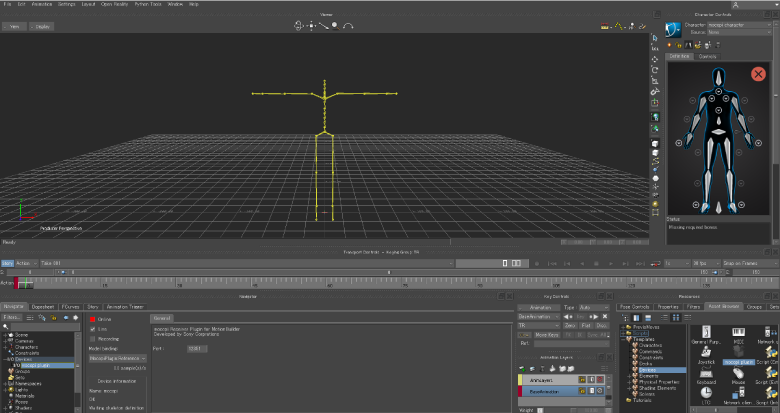Open the Model binding dropdown
Viewport: 780px width, 413px height.
118,357
